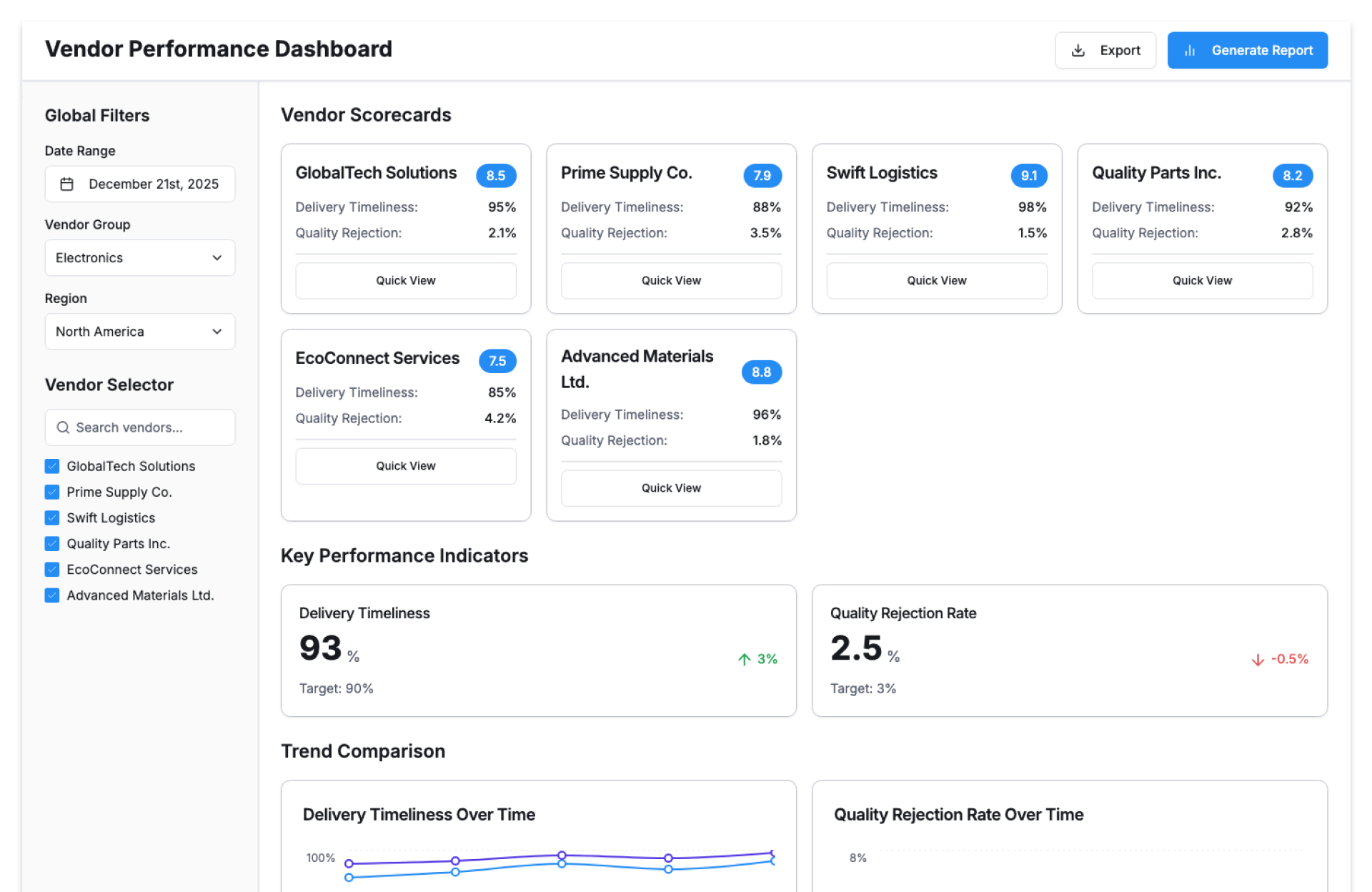Uncheck the GlobalTech Solutions vendor checkbox
The image size is (1372, 892).
52,466
